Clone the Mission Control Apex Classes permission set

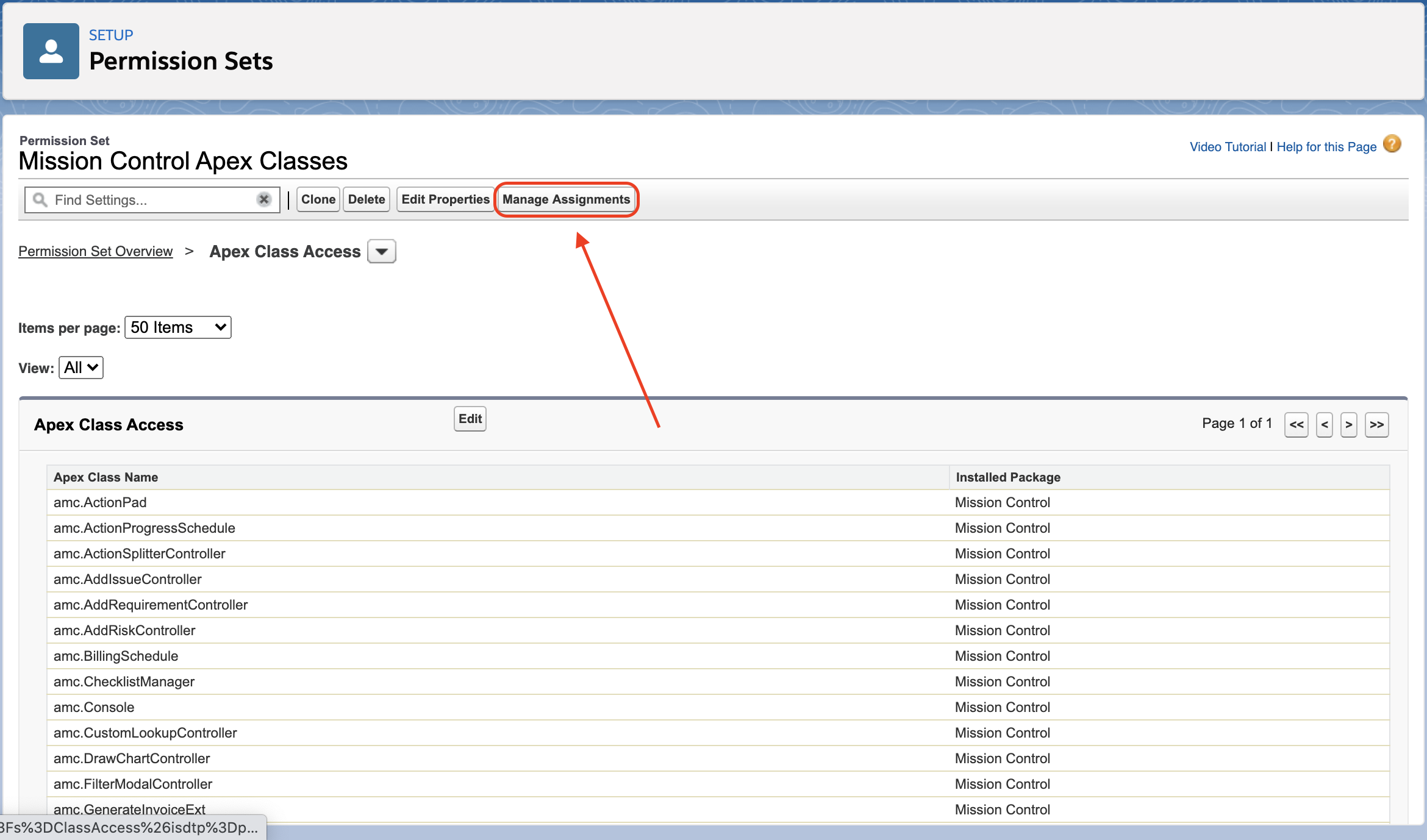click(318, 199)
